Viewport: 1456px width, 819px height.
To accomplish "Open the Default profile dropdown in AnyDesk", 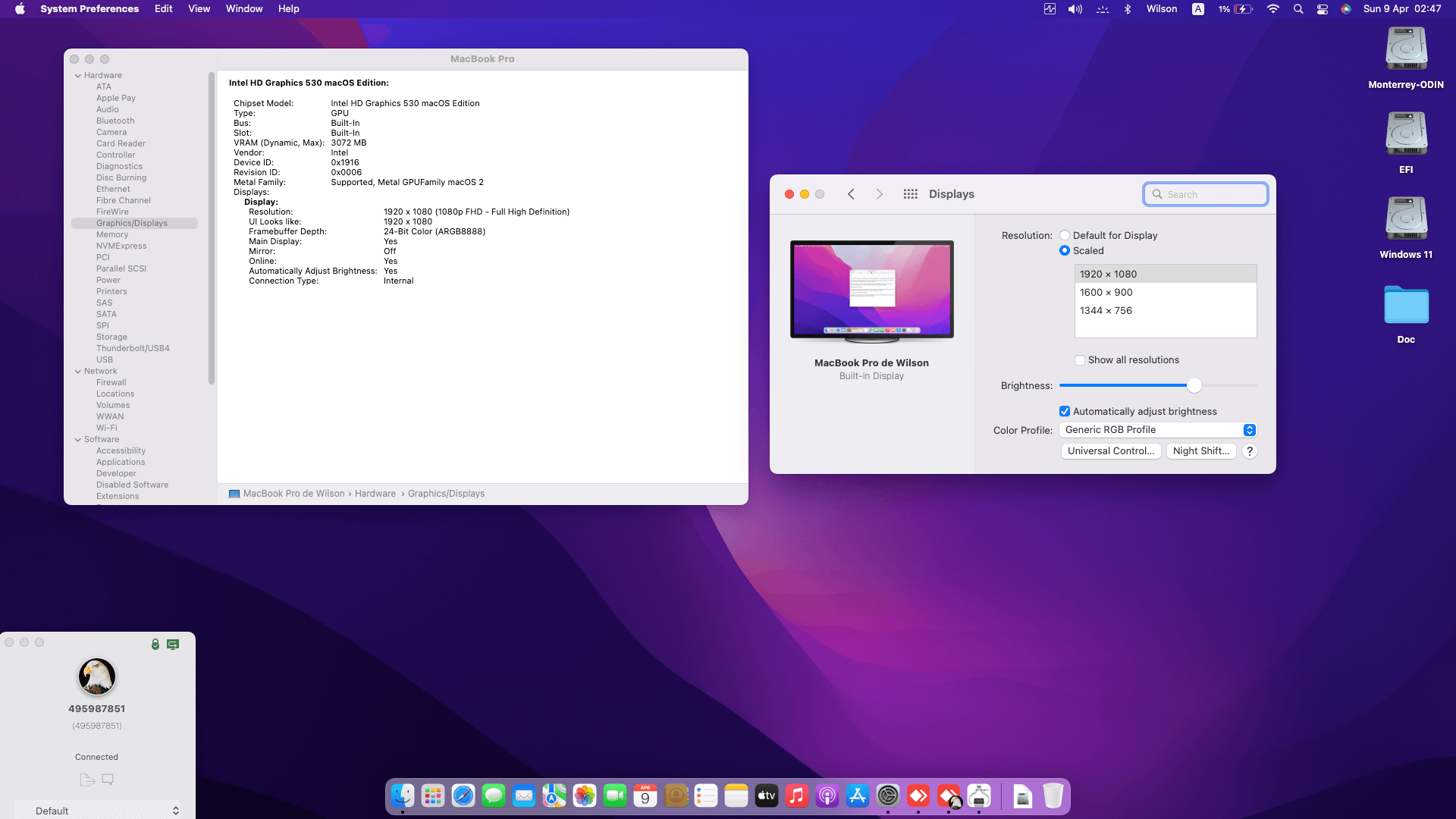I will pos(99,810).
